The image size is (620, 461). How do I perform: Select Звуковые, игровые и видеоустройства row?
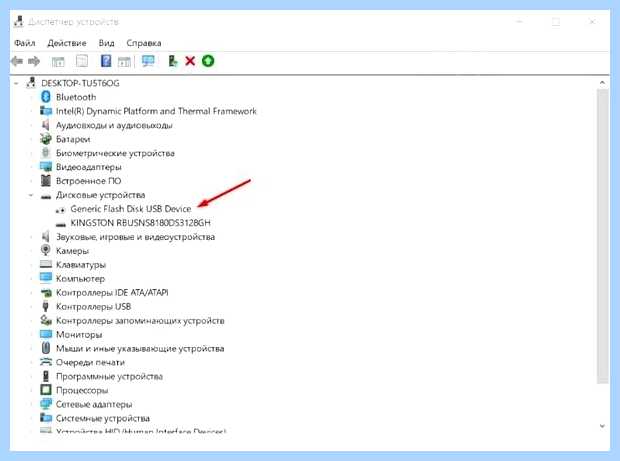point(135,237)
